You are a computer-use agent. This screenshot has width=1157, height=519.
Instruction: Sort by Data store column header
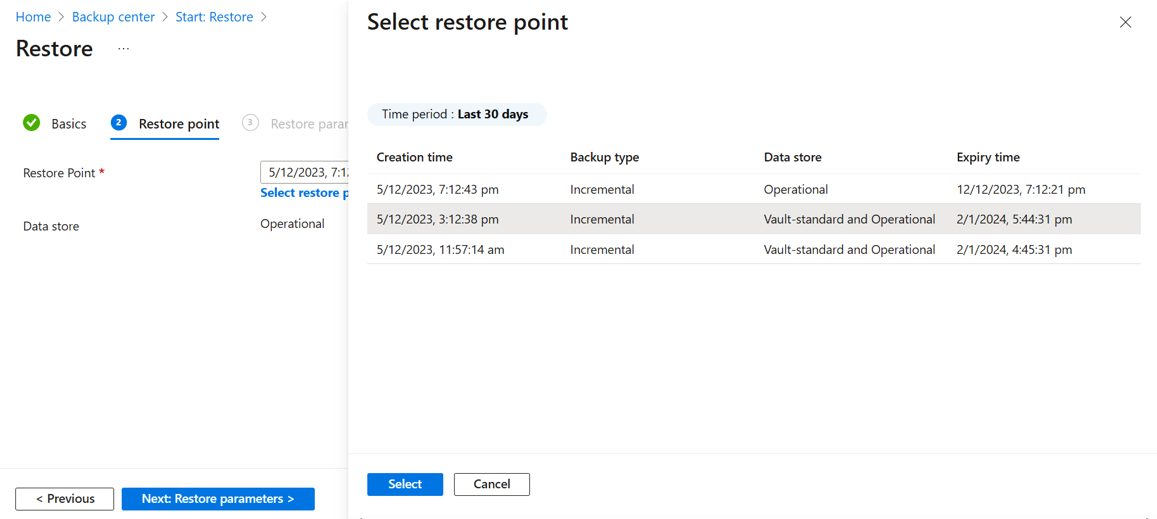[792, 157]
